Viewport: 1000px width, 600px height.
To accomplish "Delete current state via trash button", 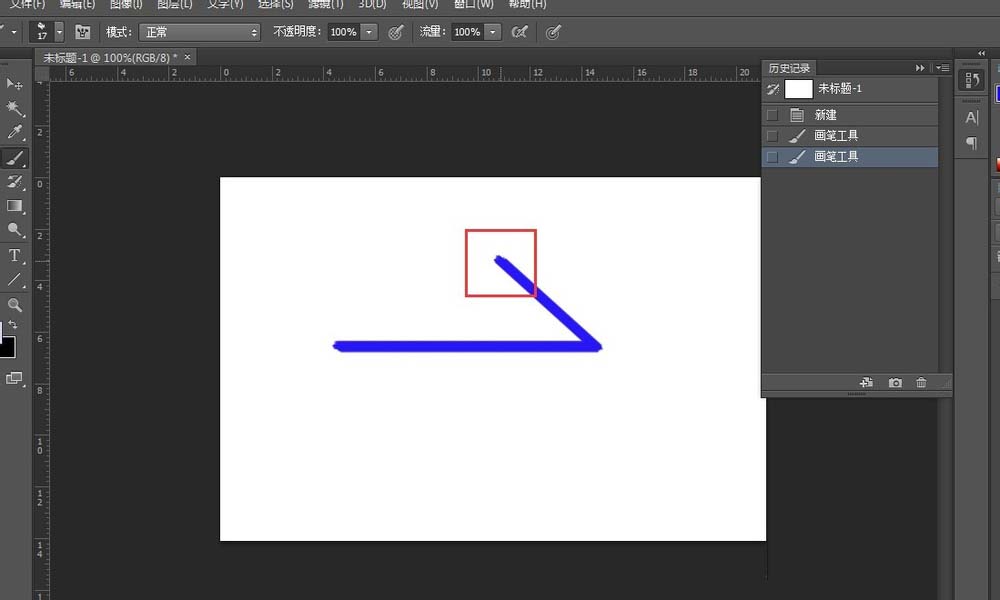I will pos(921,382).
